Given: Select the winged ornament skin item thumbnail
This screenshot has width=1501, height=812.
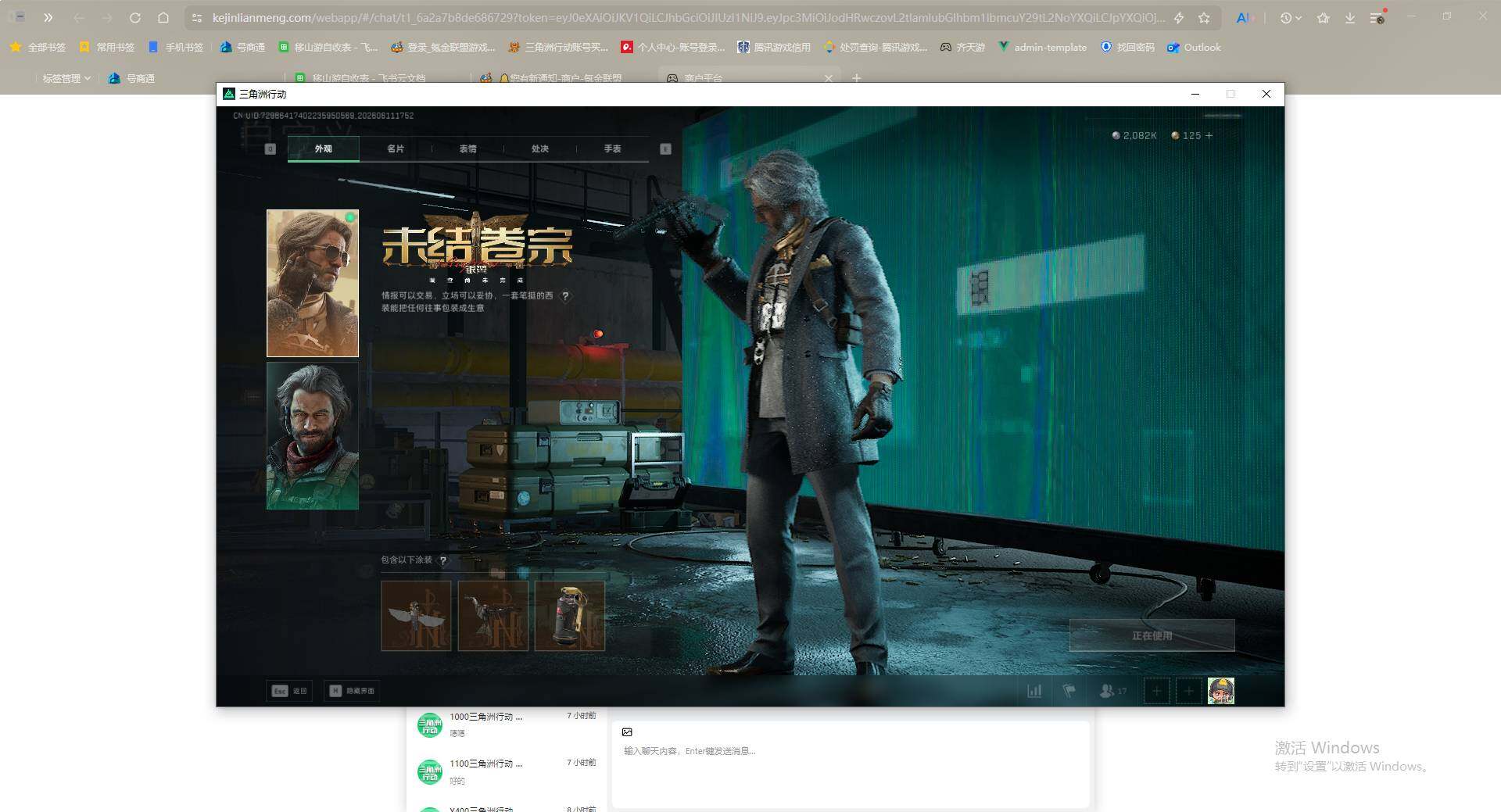Looking at the screenshot, I should pos(416,616).
